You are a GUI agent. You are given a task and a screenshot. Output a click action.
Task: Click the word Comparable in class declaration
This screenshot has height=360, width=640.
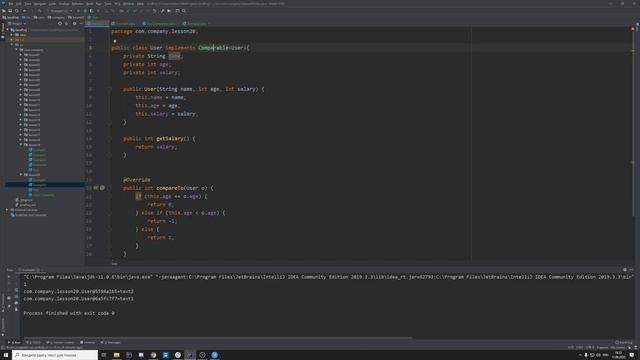point(213,48)
